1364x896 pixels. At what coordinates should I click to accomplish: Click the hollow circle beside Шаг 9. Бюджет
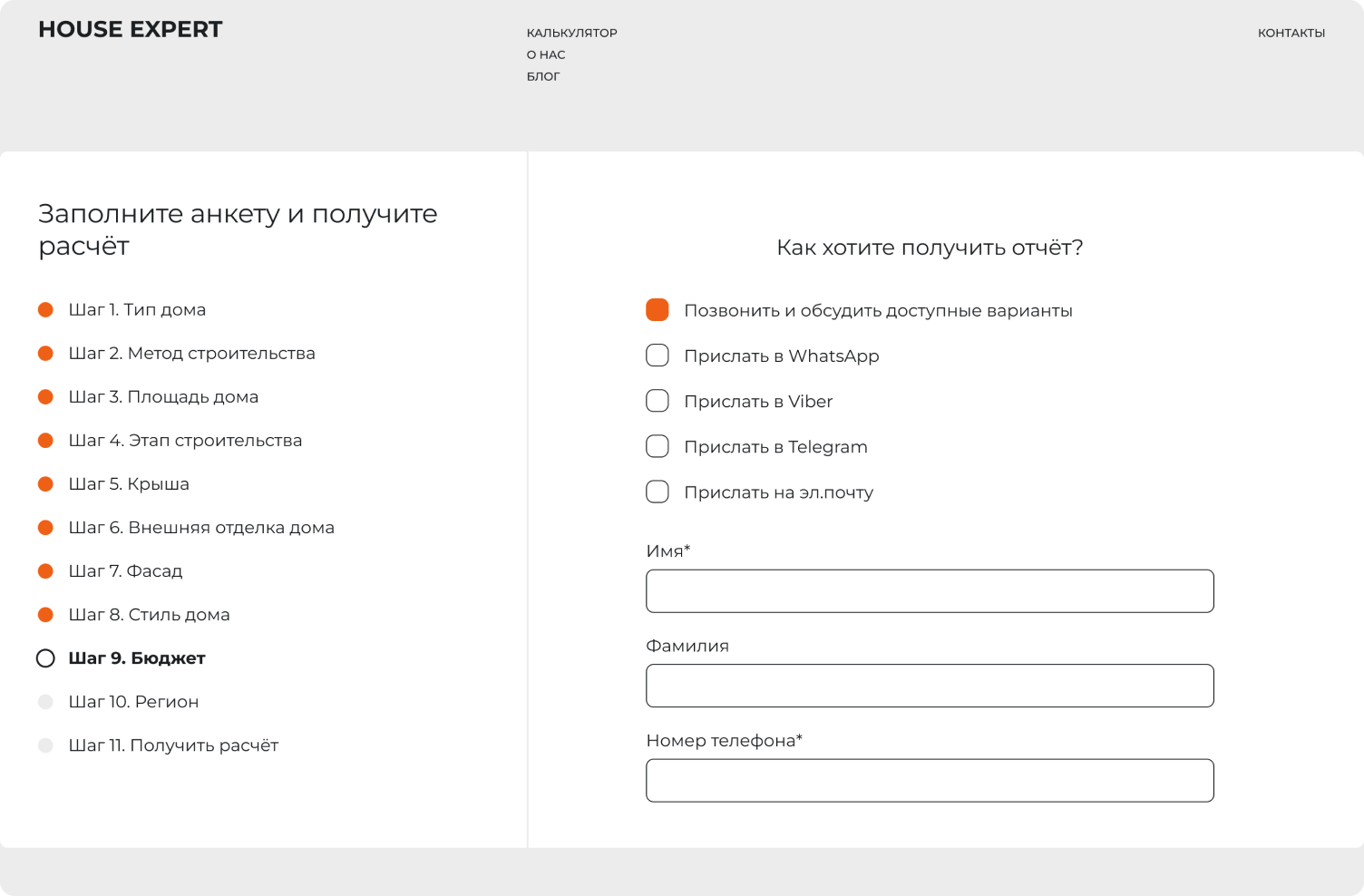[45, 658]
